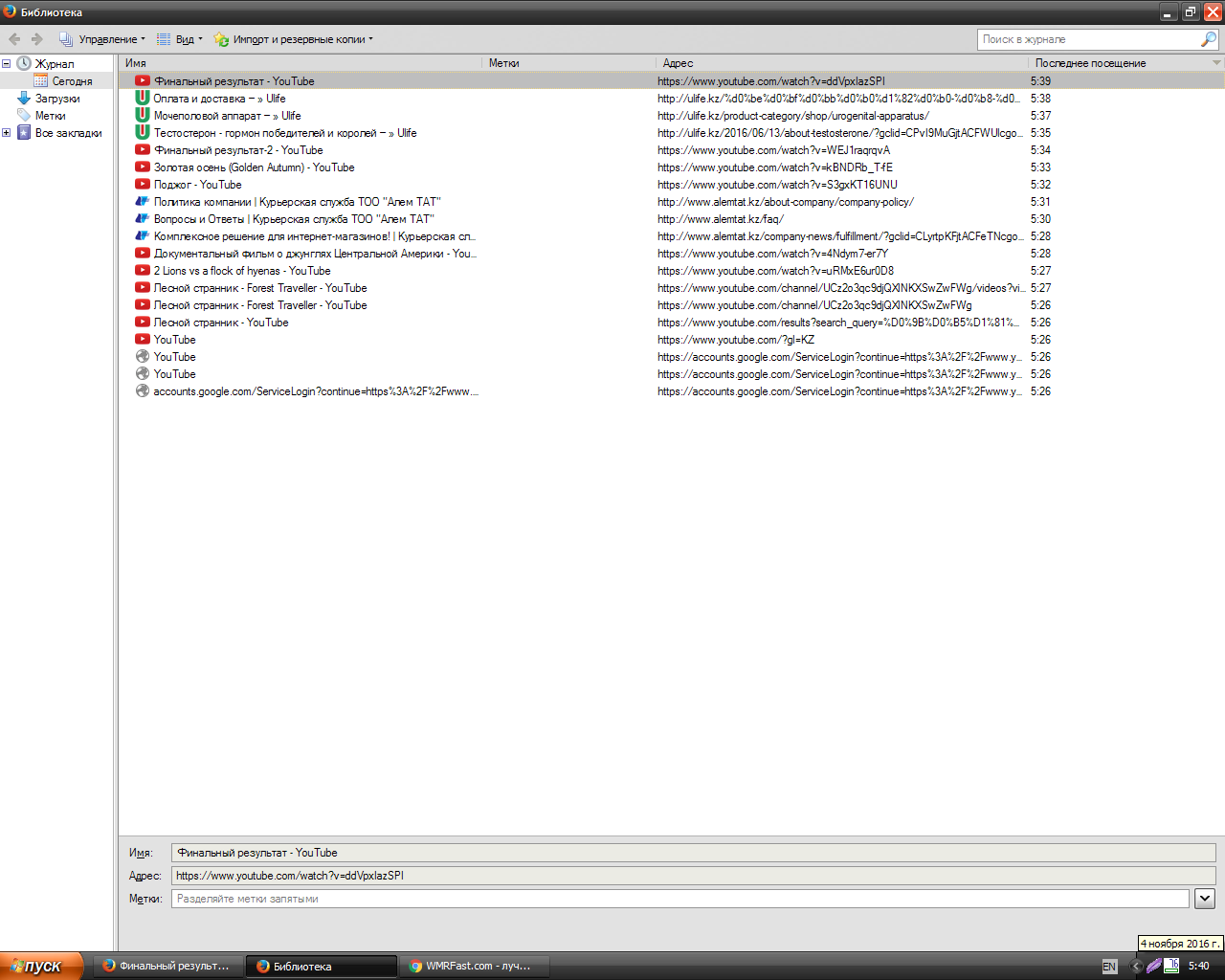1225x980 pixels.
Task: Click the Загрузки blue arrow icon
Action: 24,98
